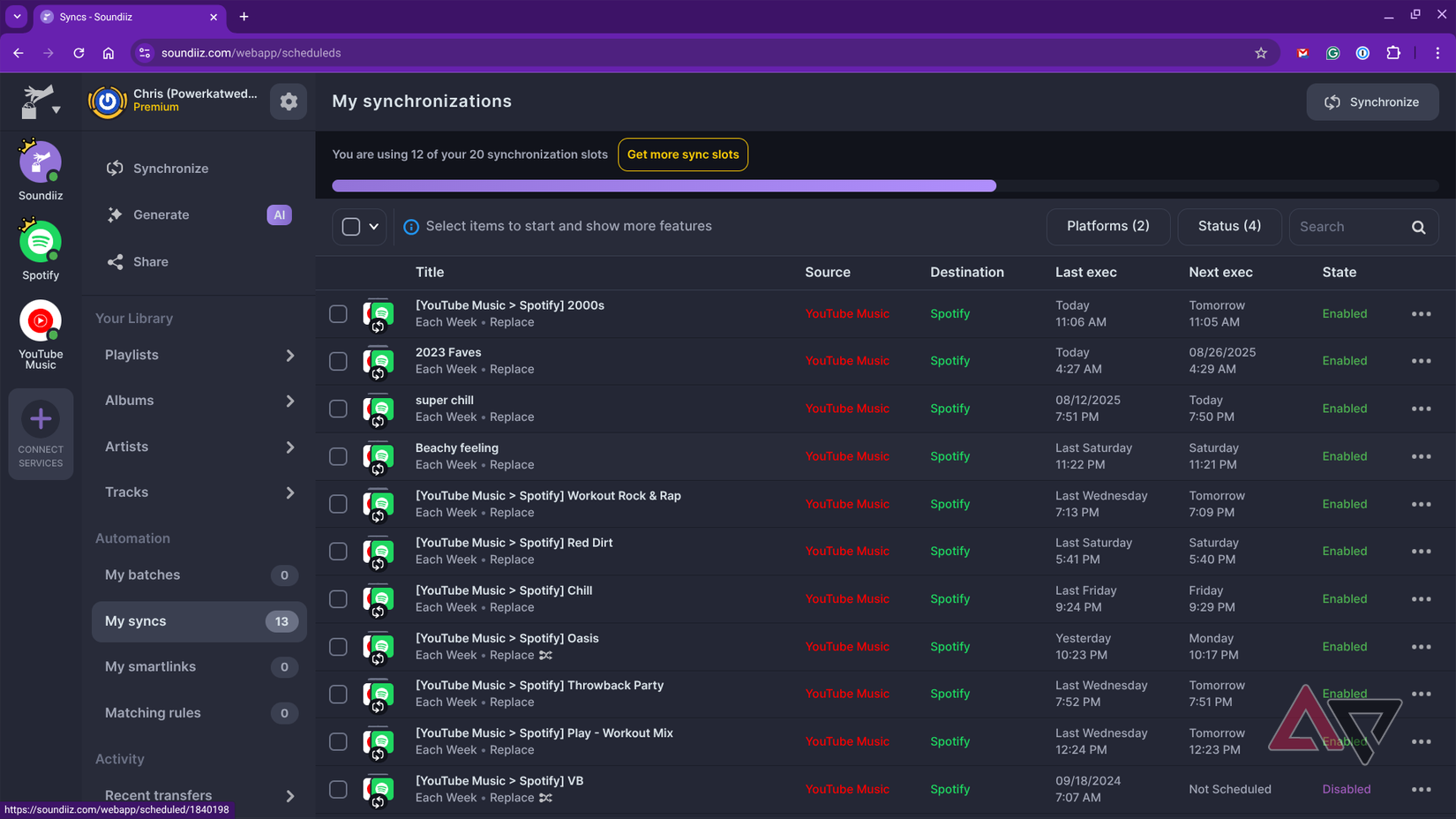The image size is (1456, 819).
Task: Select the Spotify service icon in sidebar
Action: [41, 242]
